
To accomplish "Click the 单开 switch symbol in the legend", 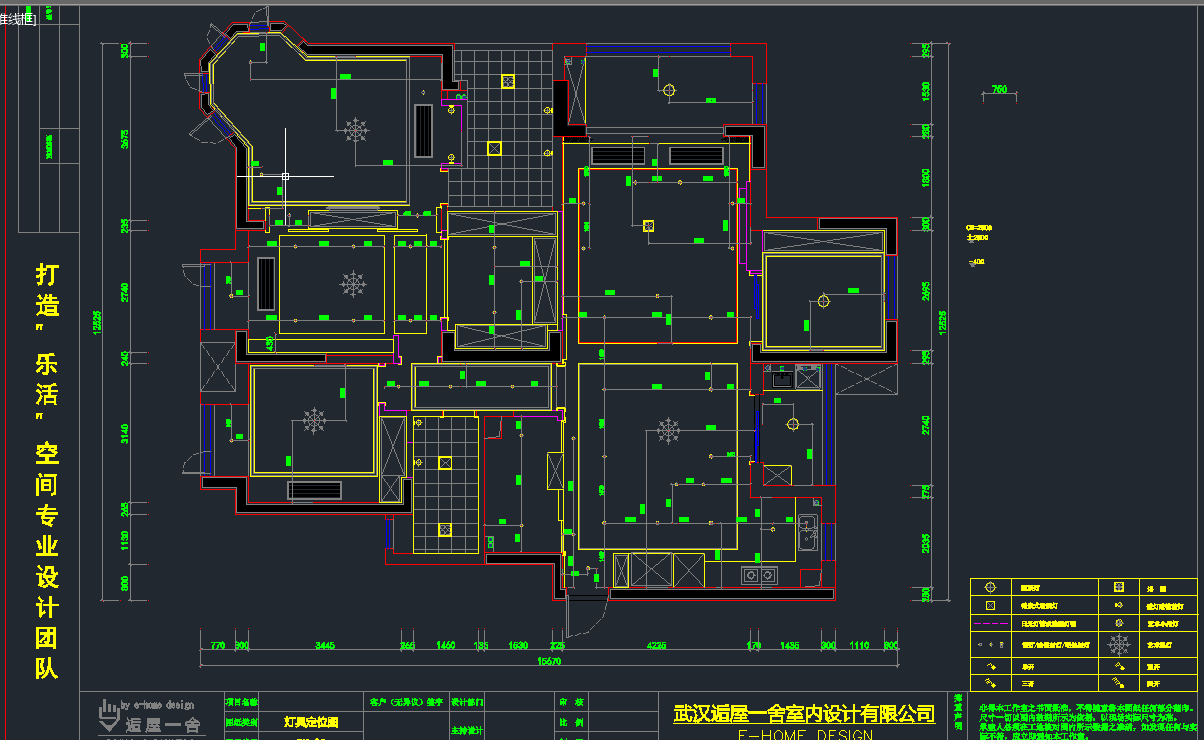I will (992, 665).
